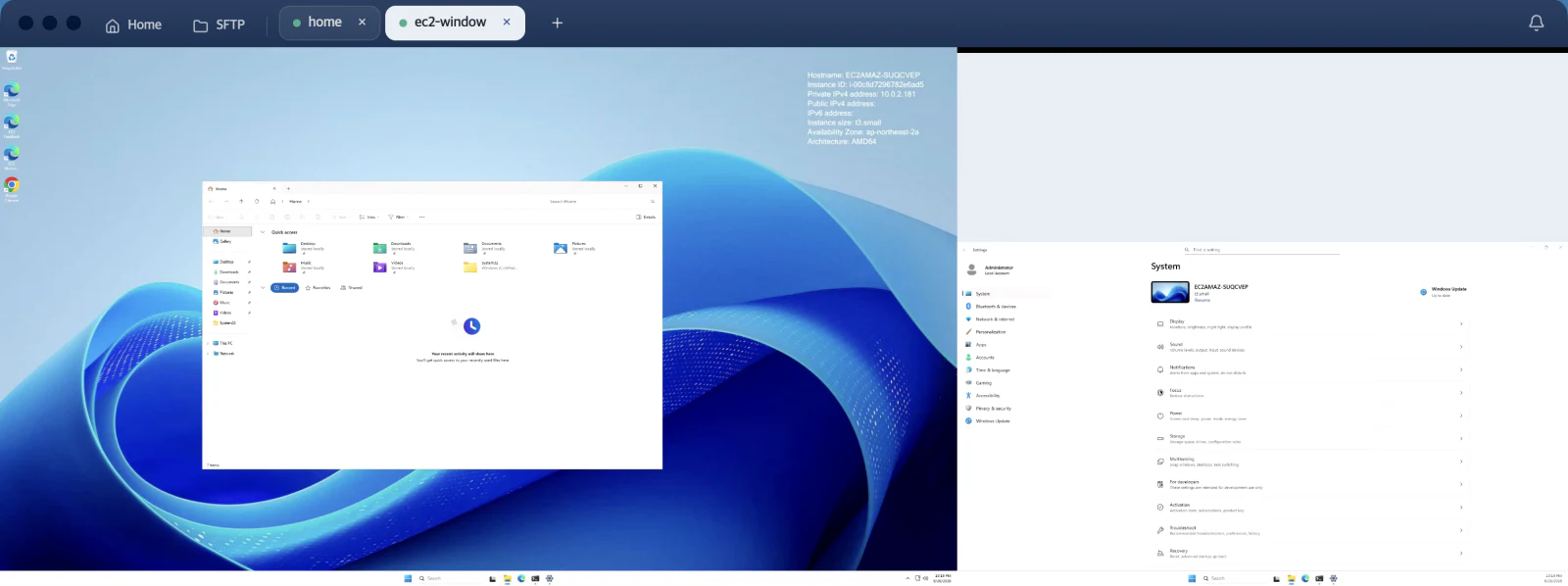The height and width of the screenshot is (586, 1568).
Task: Refresh the File Explorer view
Action: (x=257, y=201)
